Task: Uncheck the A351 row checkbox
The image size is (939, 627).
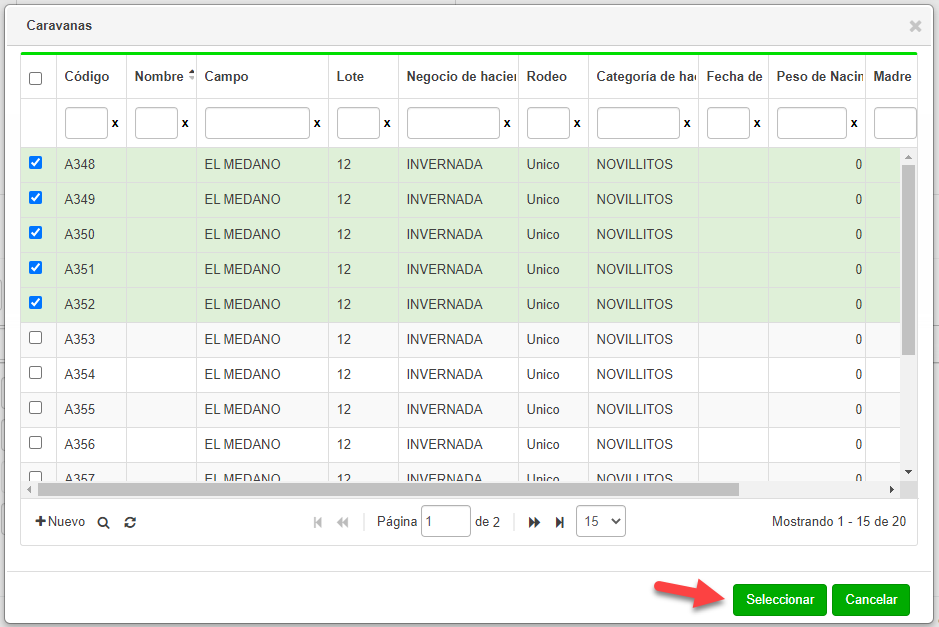Action: (35, 268)
